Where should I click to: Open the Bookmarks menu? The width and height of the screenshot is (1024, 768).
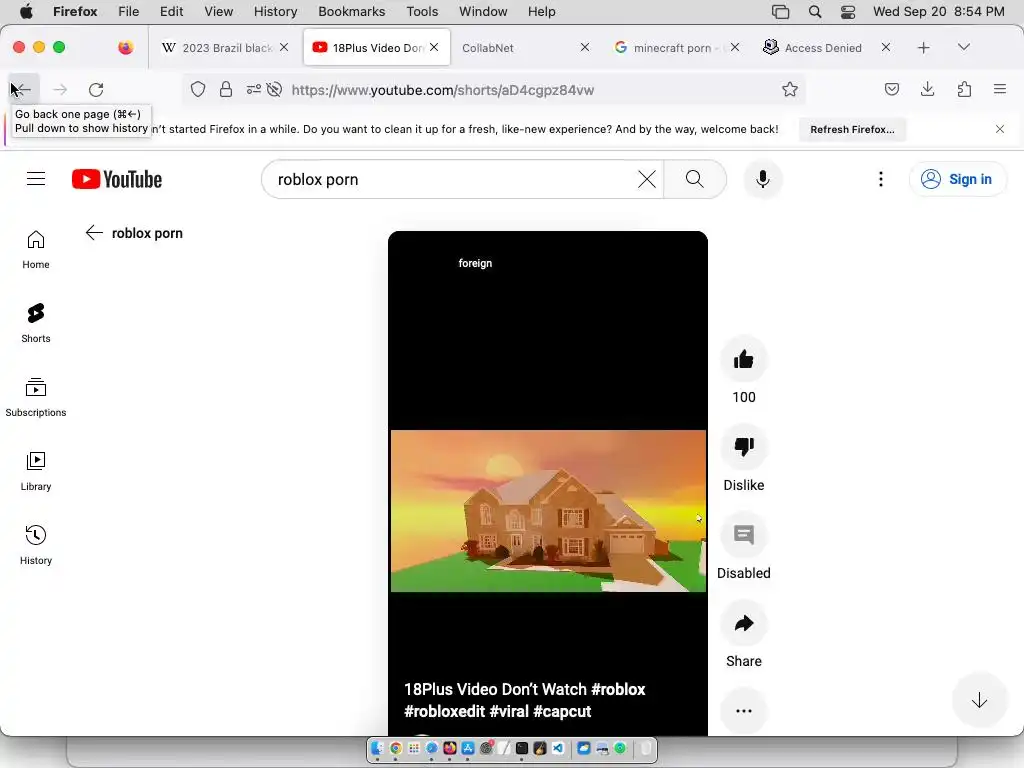click(351, 11)
